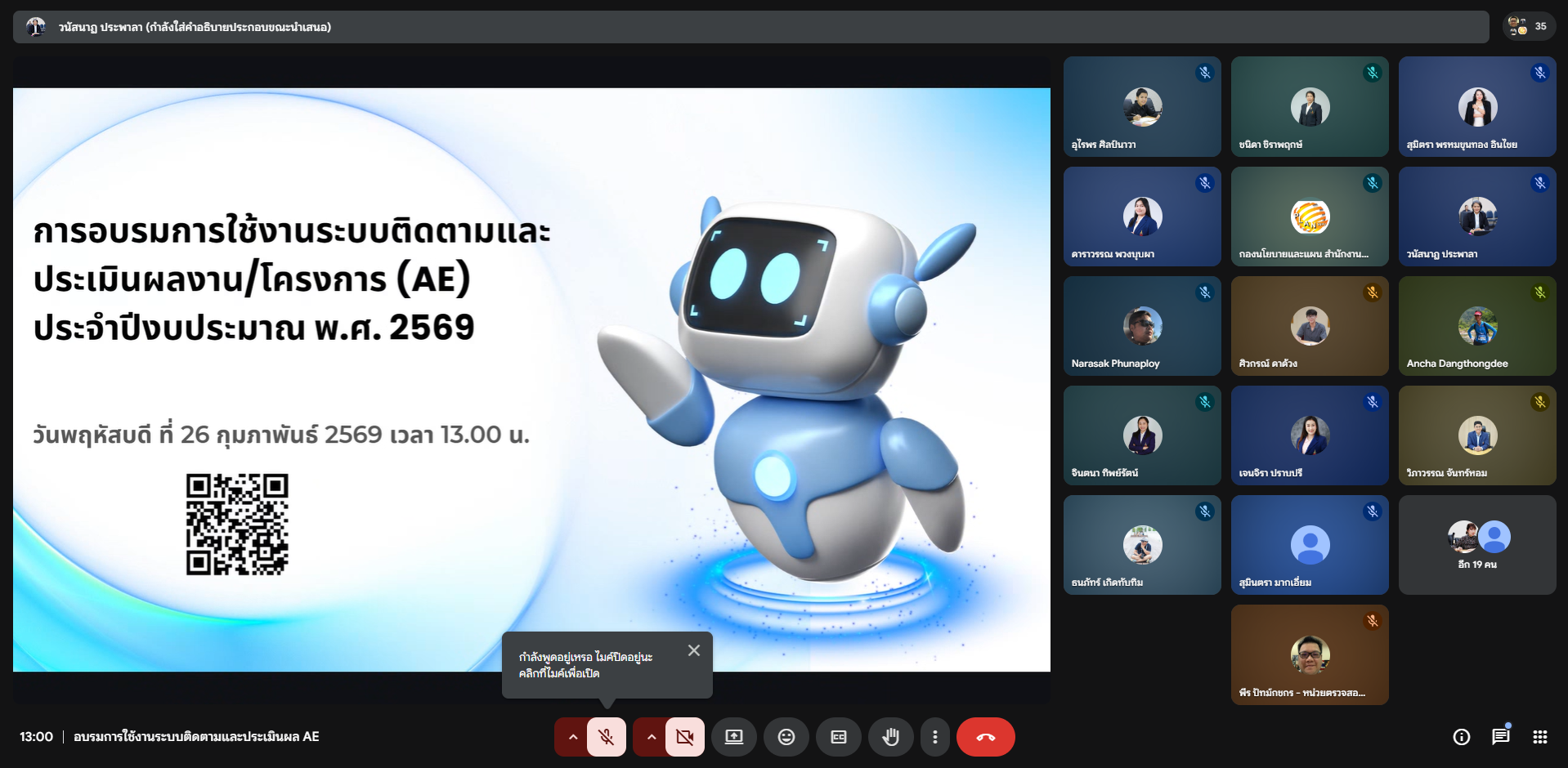The width and height of the screenshot is (1568, 768).
Task: Toggle closed captions button
Action: tap(838, 737)
